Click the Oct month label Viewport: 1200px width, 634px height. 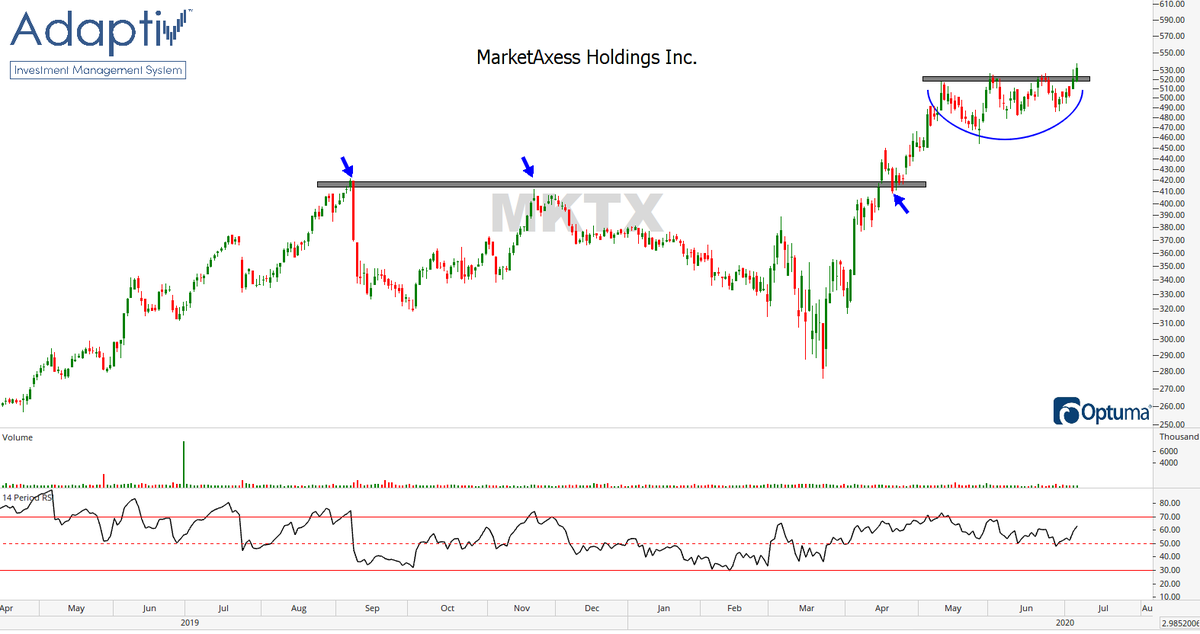point(447,607)
